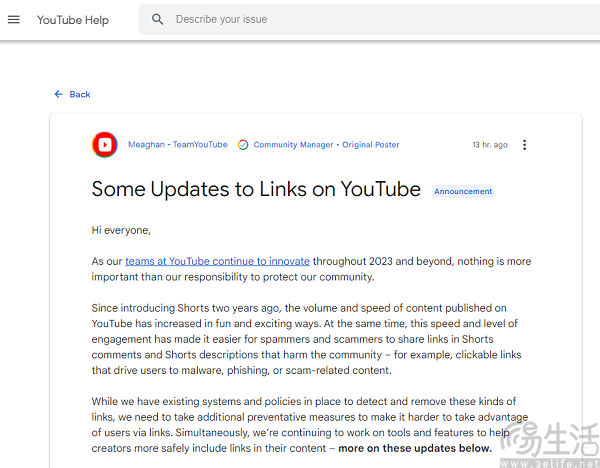Go back using the Back link
Viewport: 600px width, 468px height.
[x=72, y=94]
